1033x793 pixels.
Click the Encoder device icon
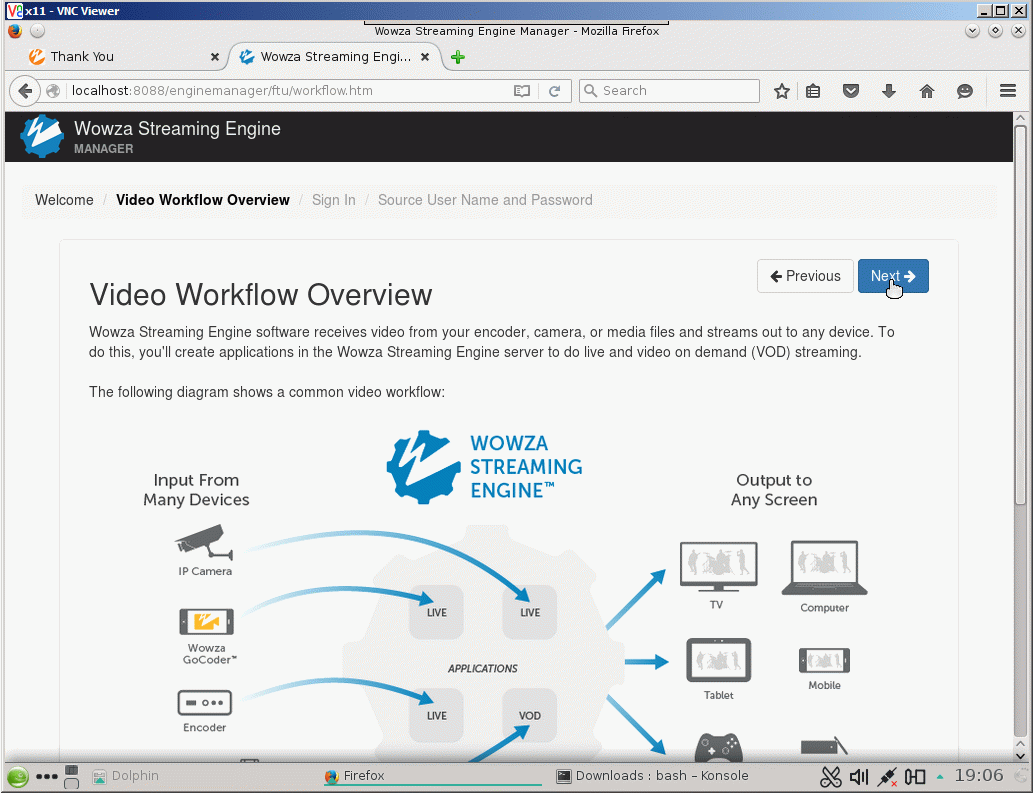[204, 703]
